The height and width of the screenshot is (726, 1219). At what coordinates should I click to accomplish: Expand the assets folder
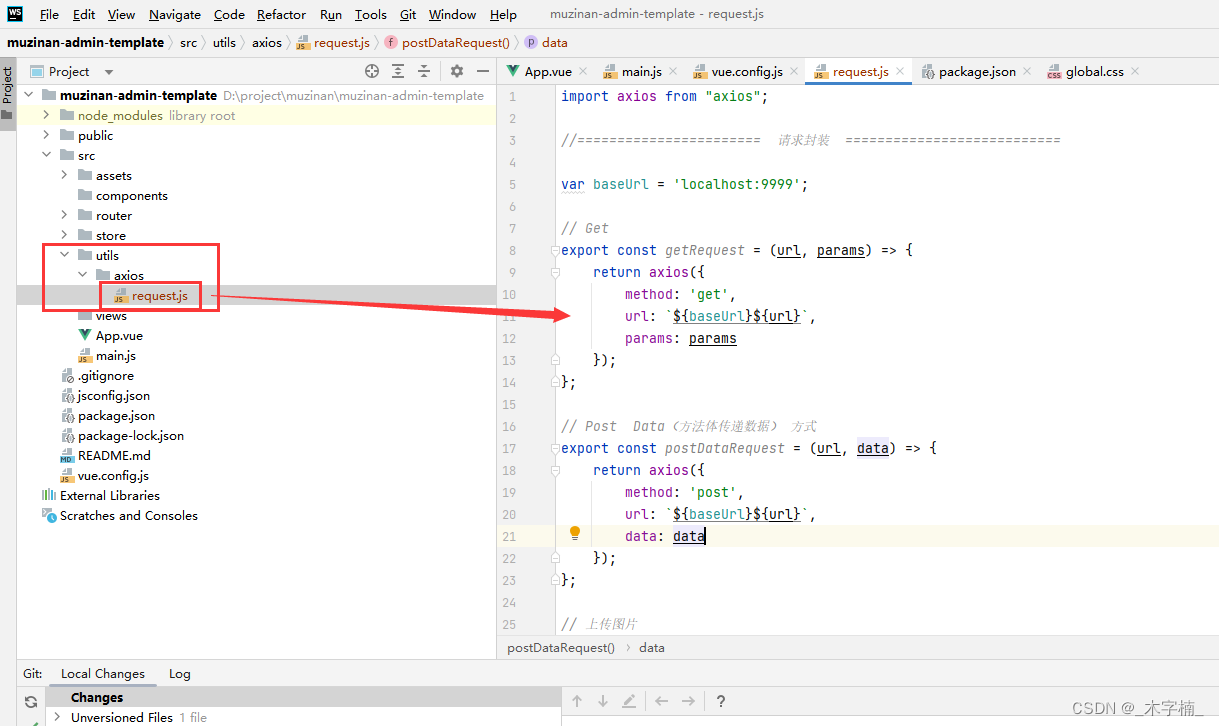point(64,175)
